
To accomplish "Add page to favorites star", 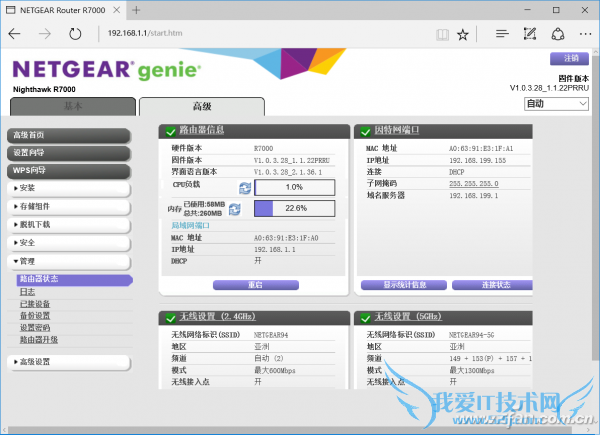I will 463,35.
